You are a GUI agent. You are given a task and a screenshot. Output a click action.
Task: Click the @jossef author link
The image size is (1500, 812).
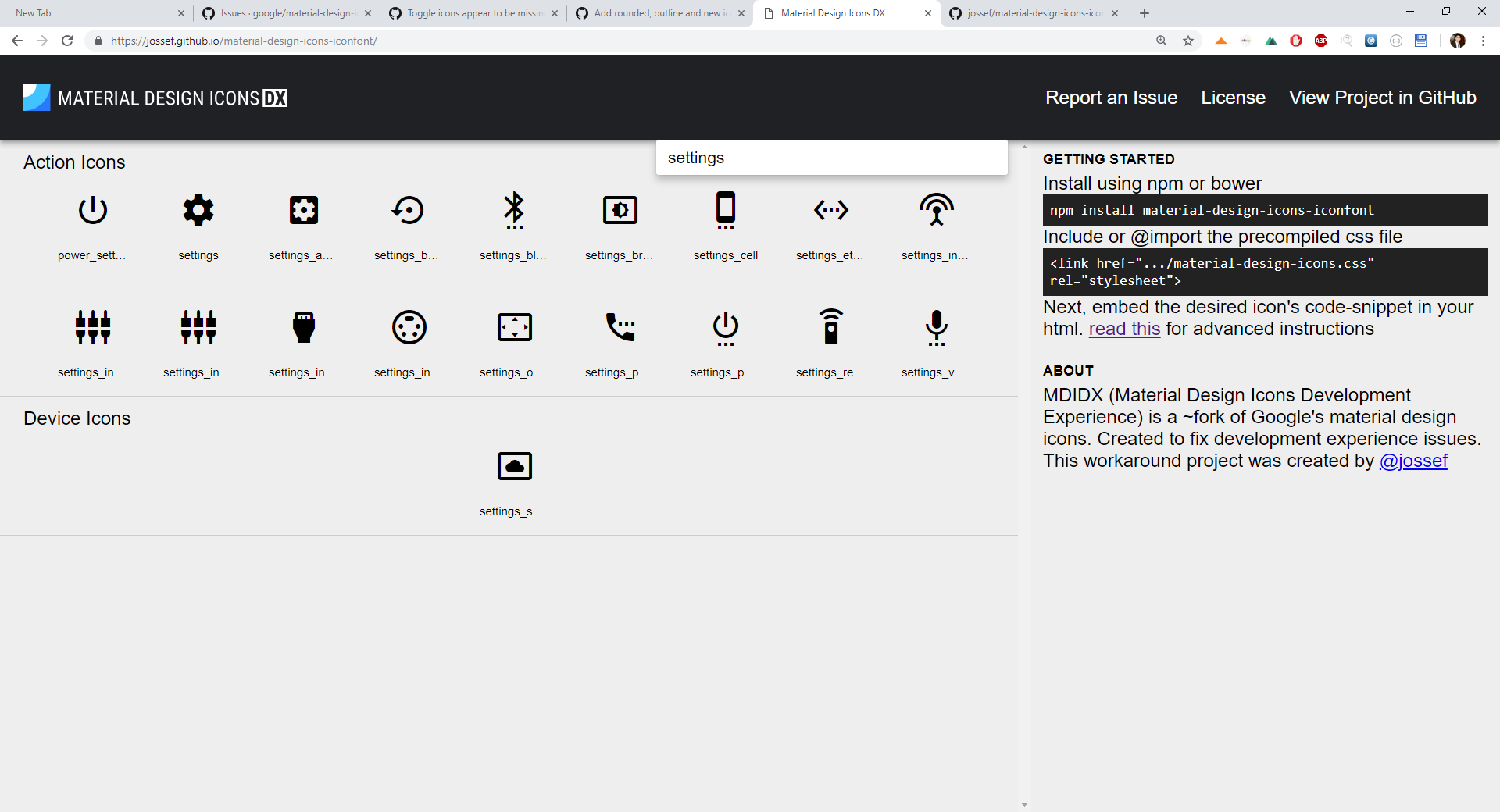pos(1414,461)
